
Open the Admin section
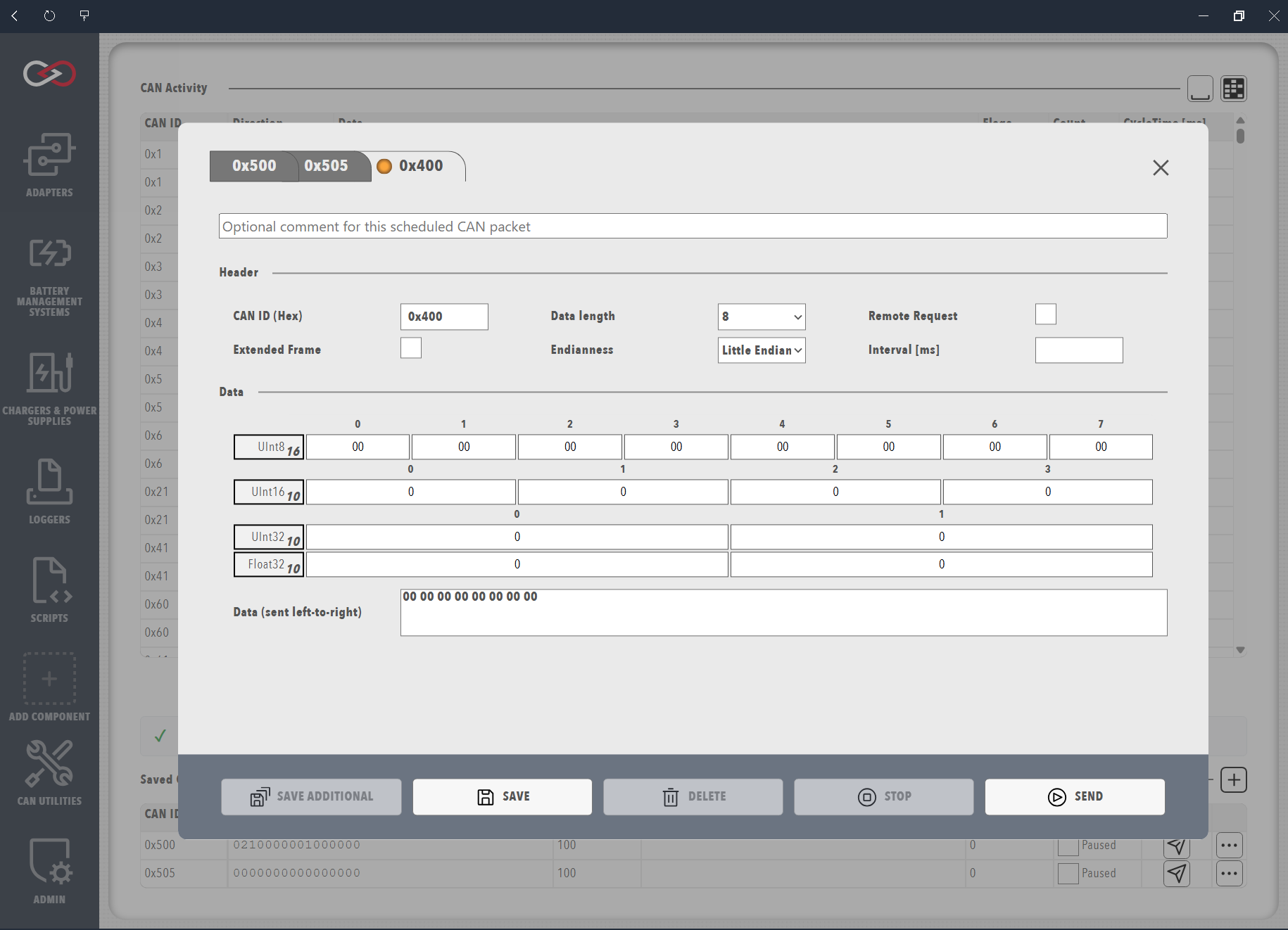[49, 871]
